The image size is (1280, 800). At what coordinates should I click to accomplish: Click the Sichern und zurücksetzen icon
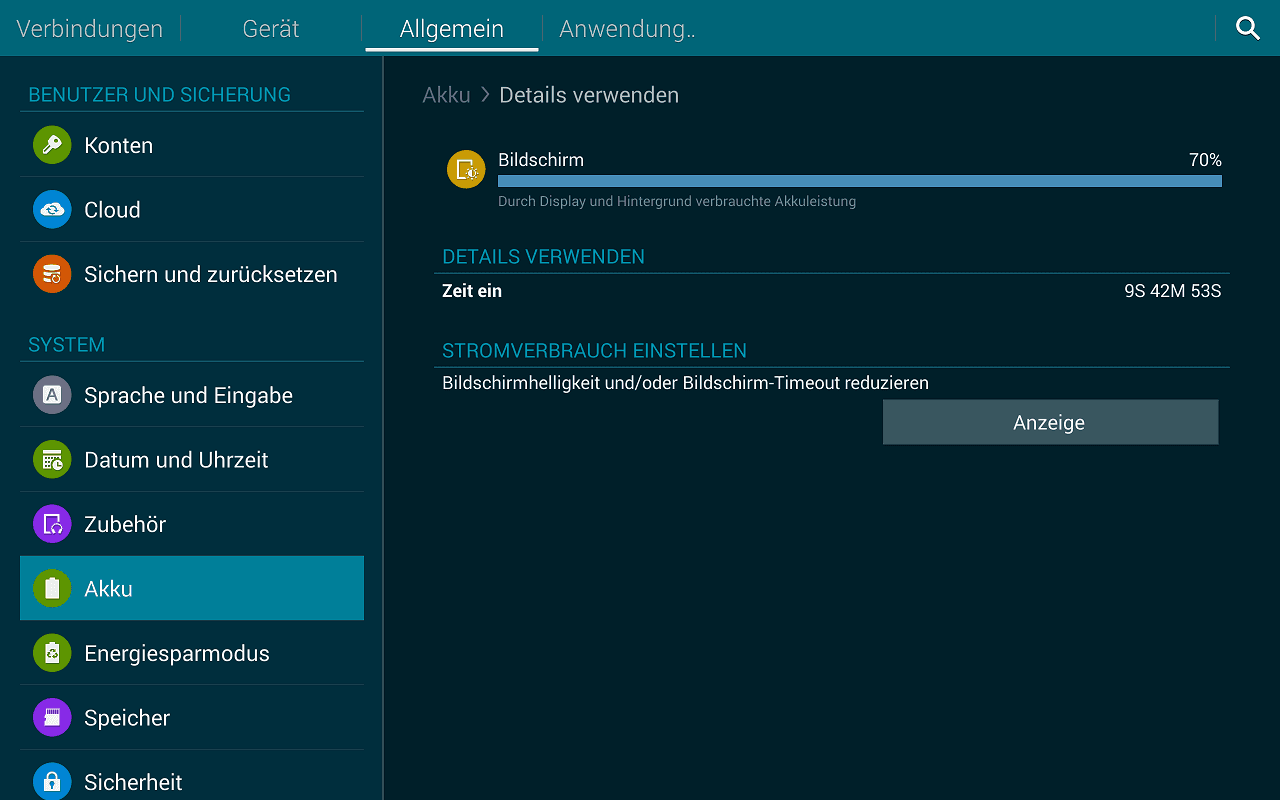52,274
